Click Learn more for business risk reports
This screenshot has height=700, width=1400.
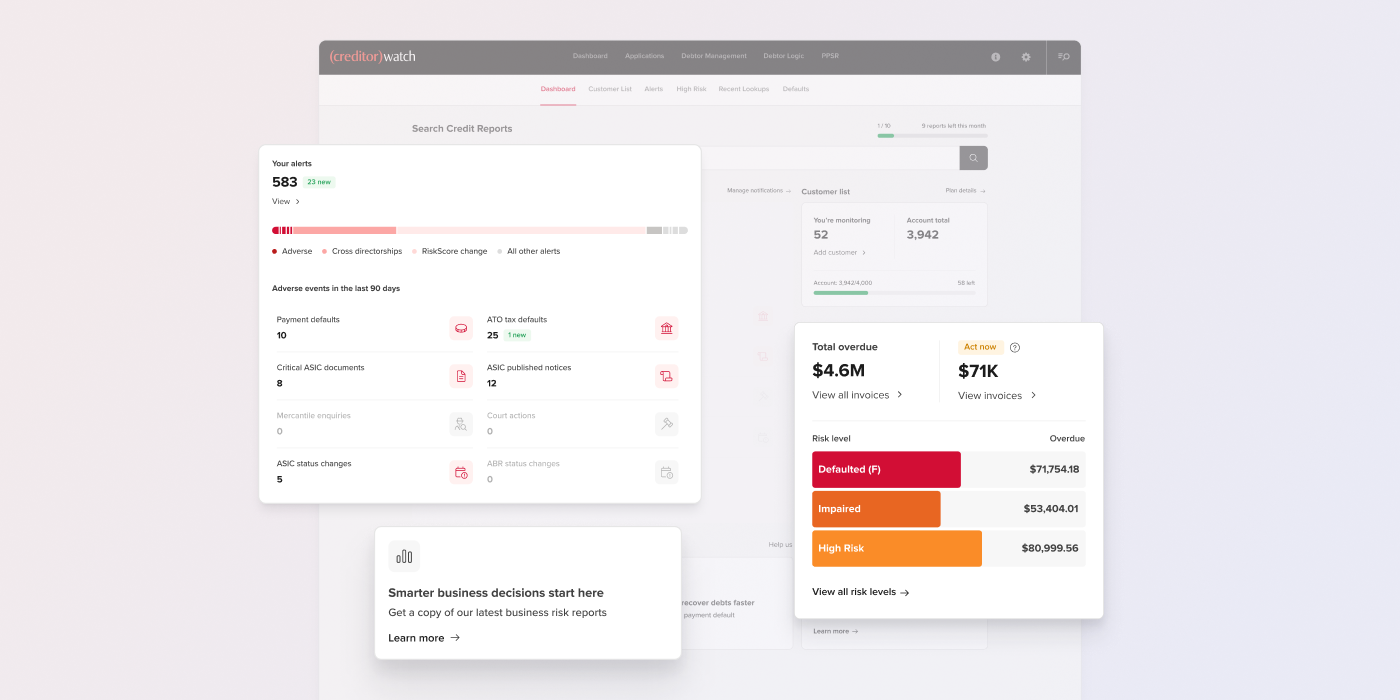click(424, 638)
